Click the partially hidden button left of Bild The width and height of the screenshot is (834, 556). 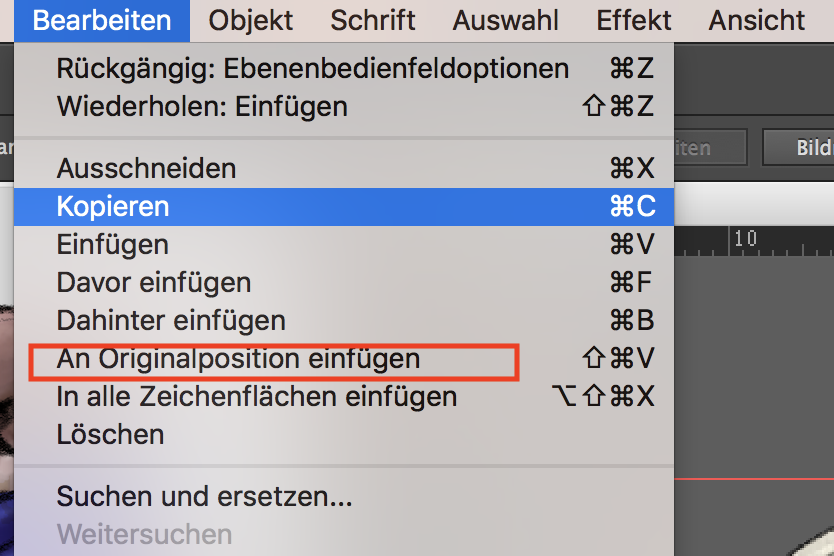(x=711, y=147)
